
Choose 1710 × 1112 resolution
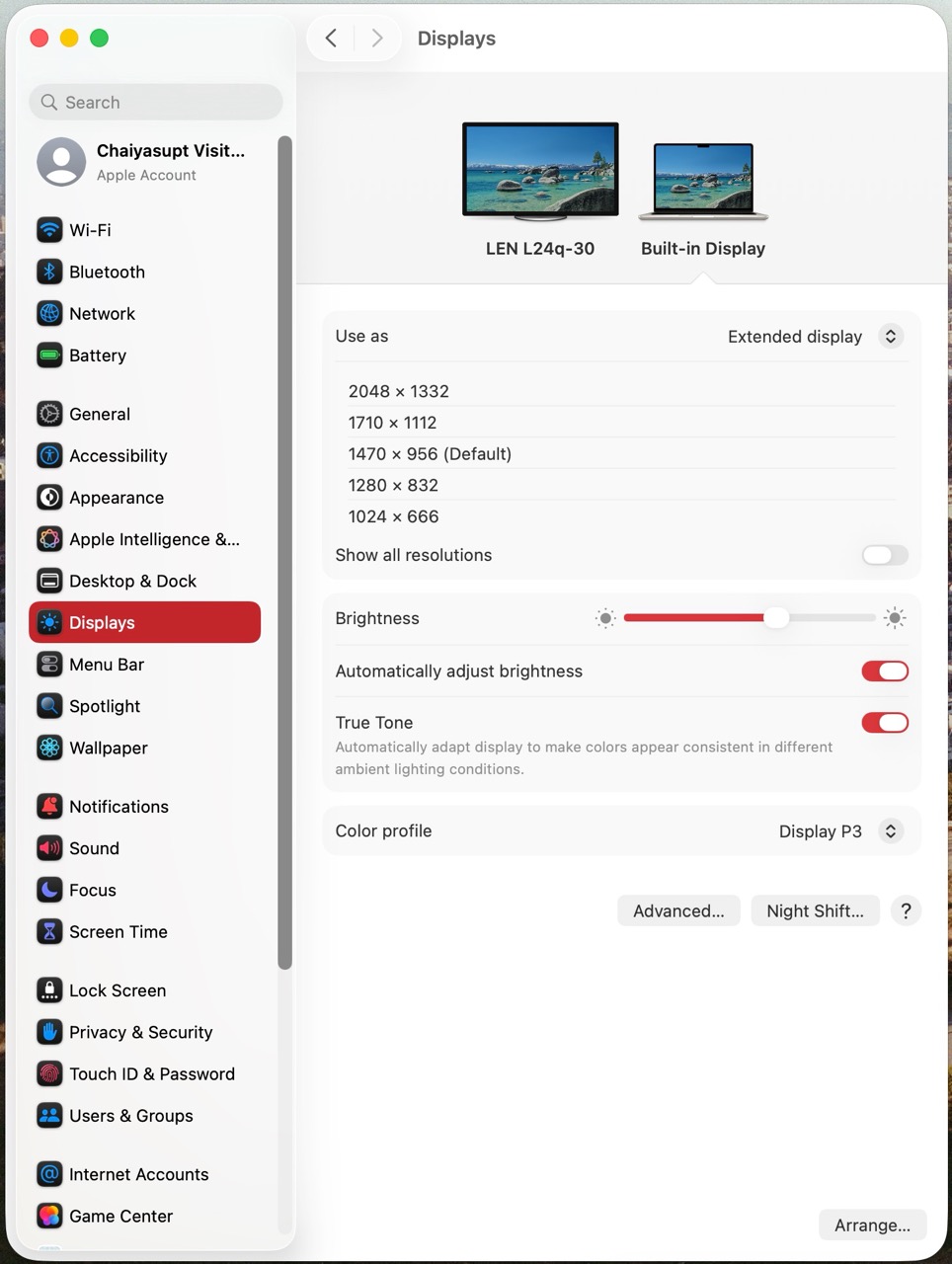pos(622,423)
